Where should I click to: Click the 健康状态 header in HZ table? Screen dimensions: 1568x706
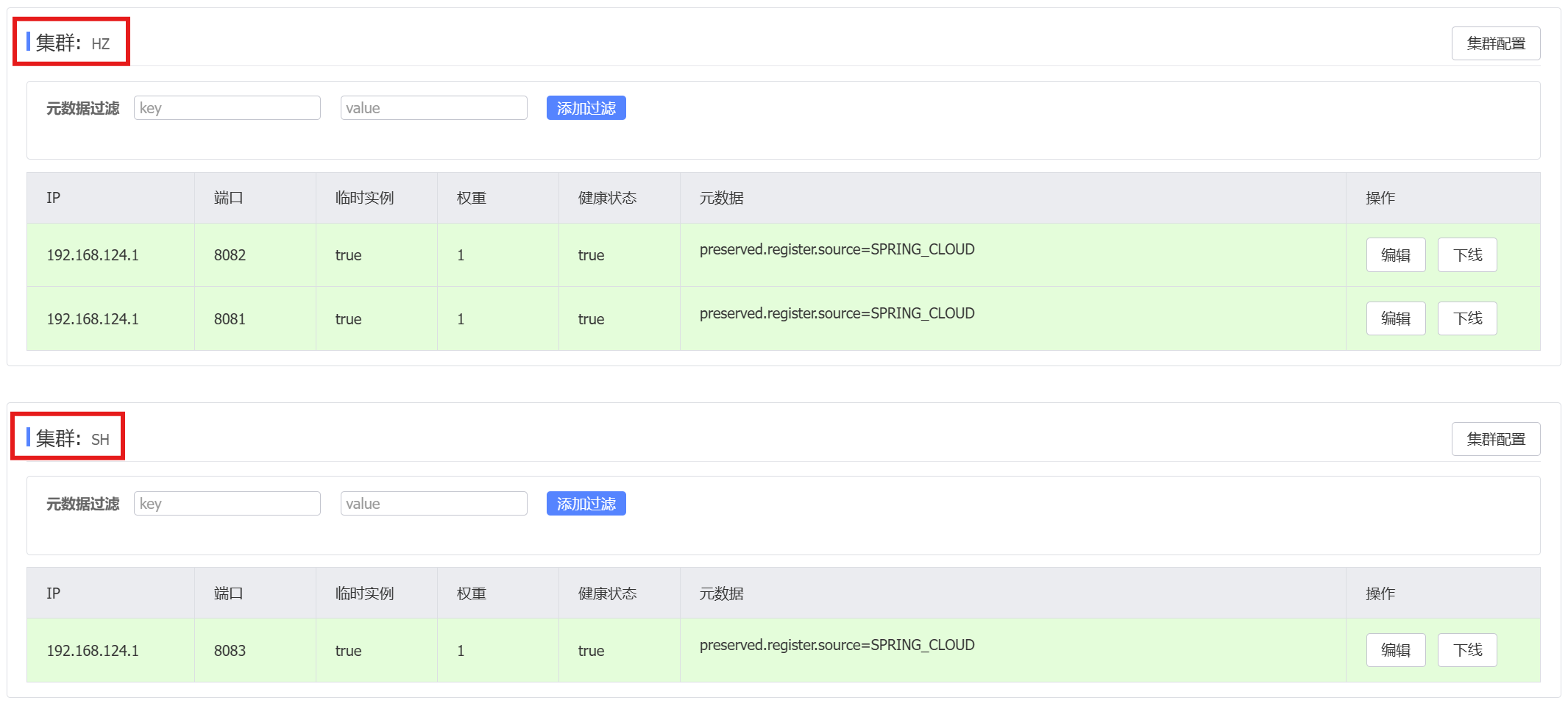point(607,198)
